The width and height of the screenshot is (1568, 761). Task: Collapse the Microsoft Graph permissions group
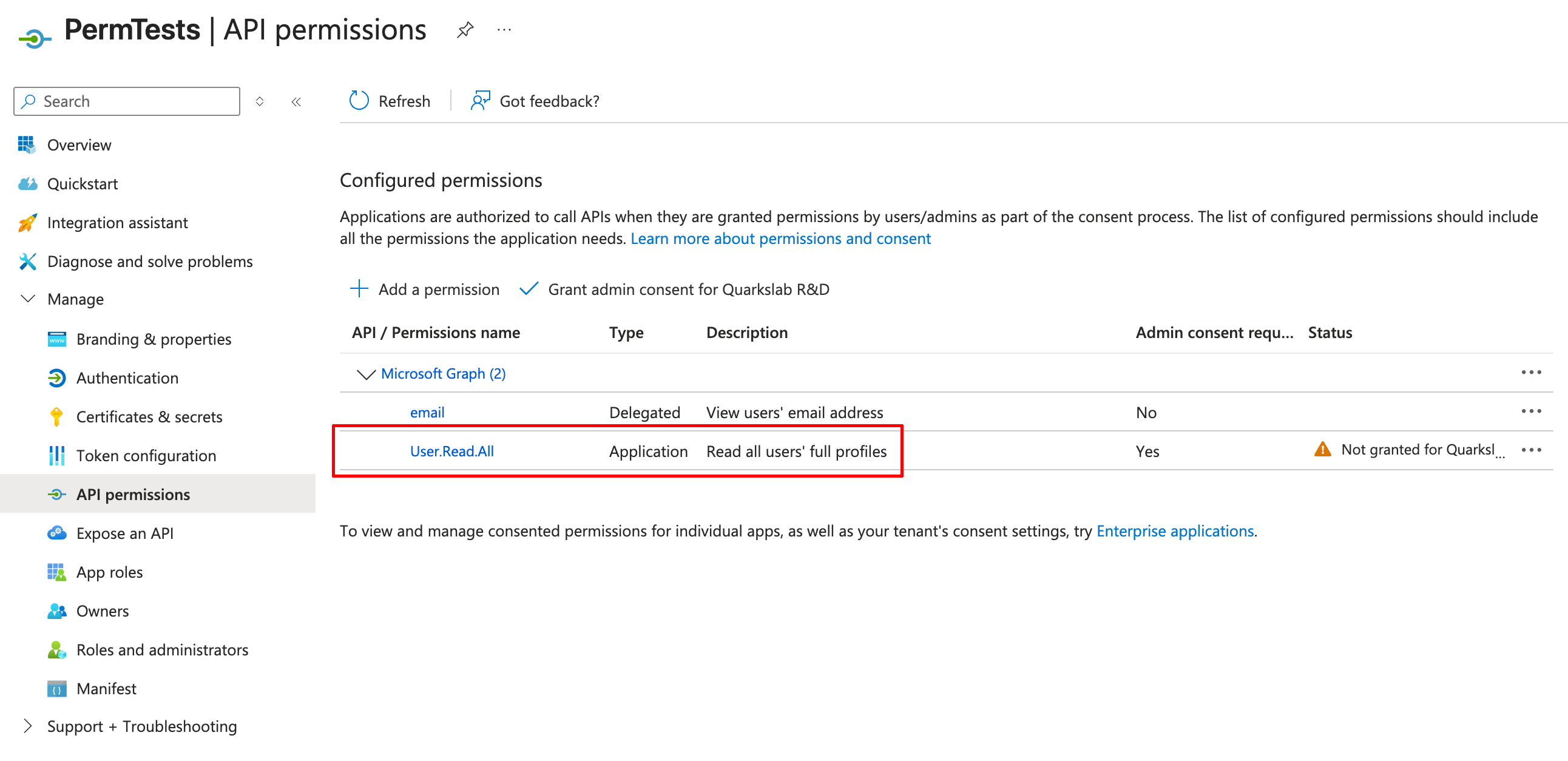(x=366, y=374)
